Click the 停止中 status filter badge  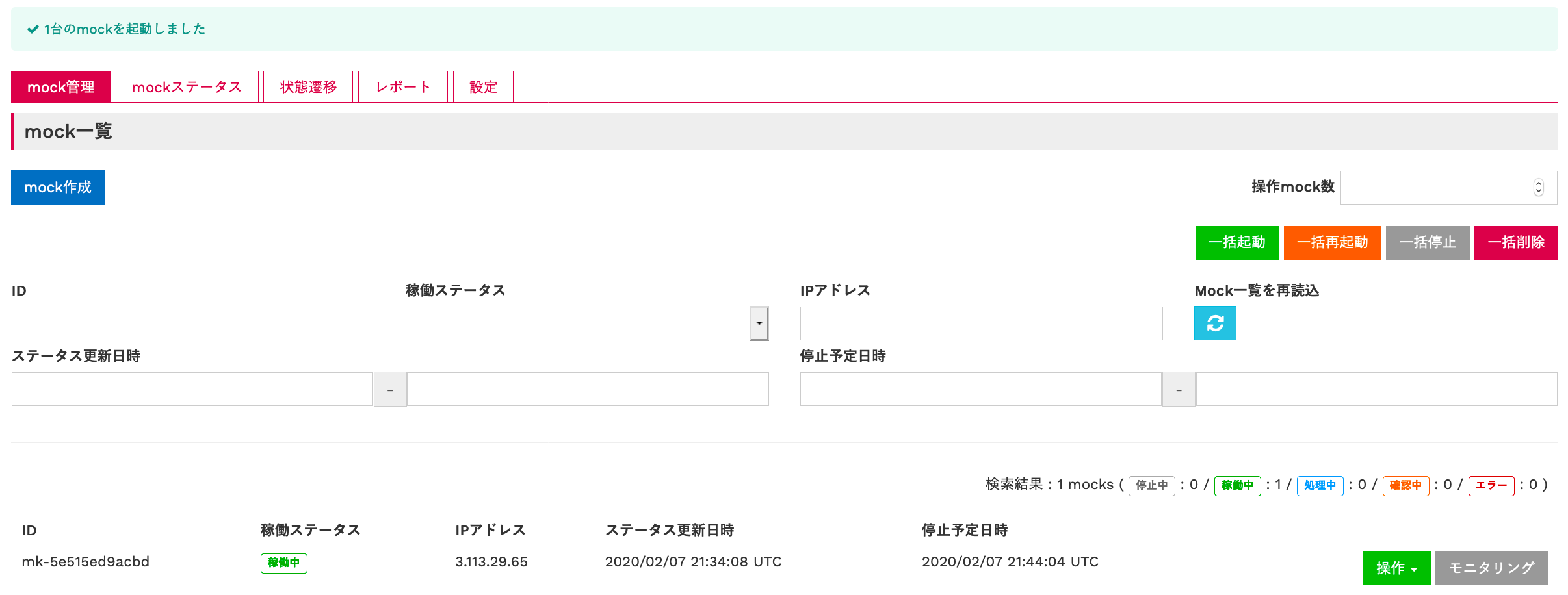1151,485
